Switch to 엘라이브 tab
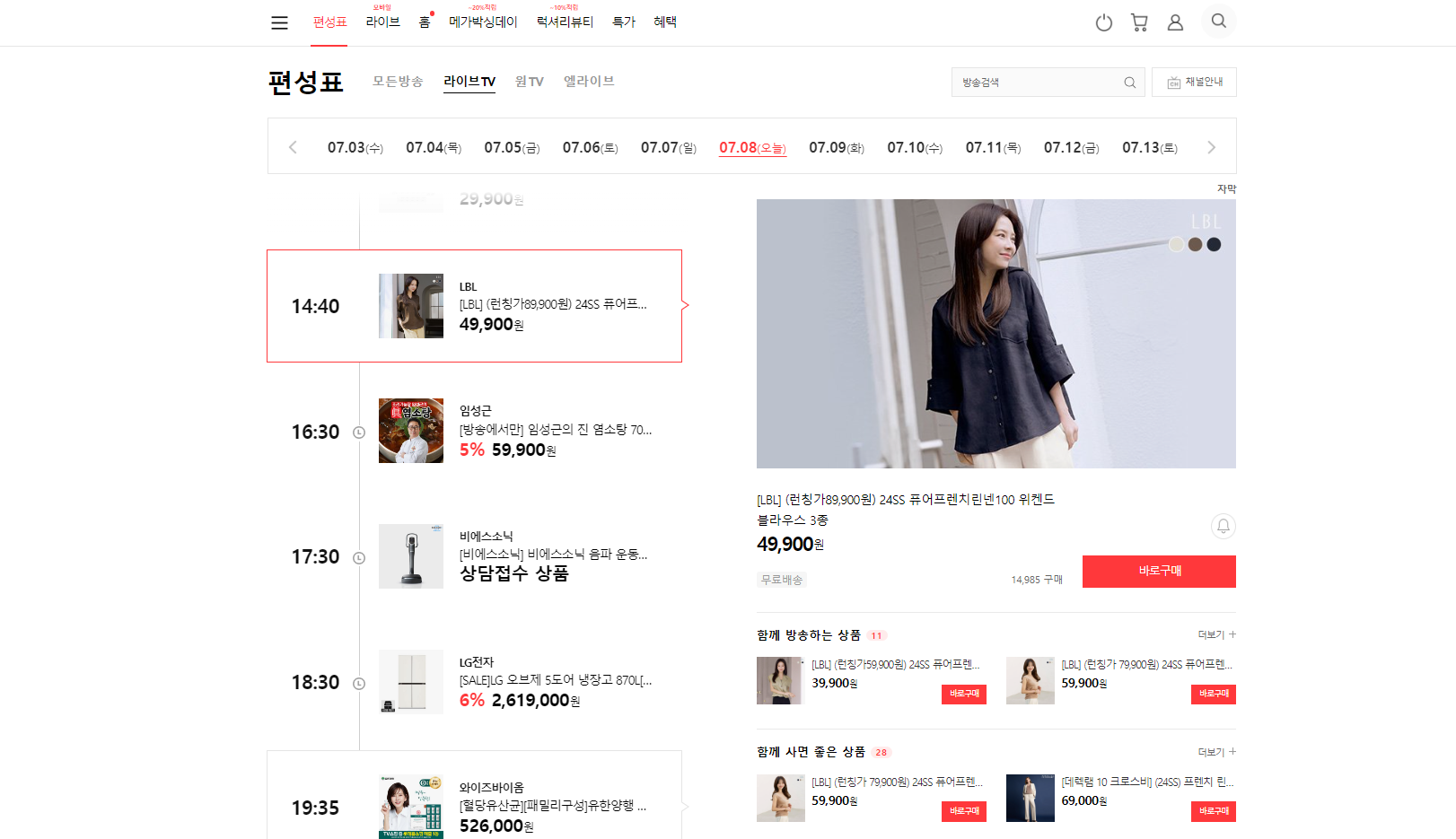Screen dimensions: 1456x839 (589, 82)
